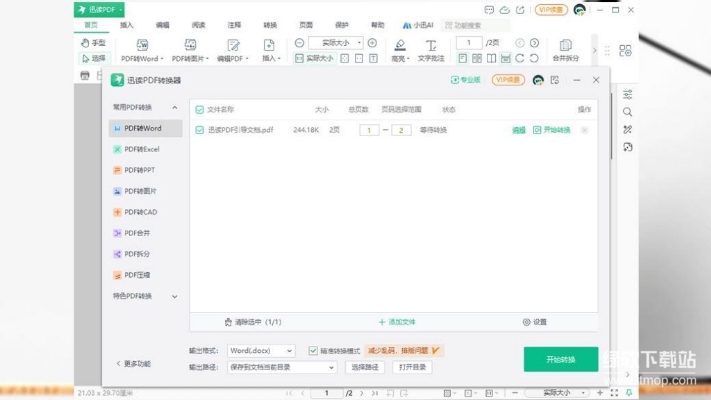This screenshot has height=400, width=711.
Task: Click the 实际大小 fit button in ribbon
Action: 314,58
